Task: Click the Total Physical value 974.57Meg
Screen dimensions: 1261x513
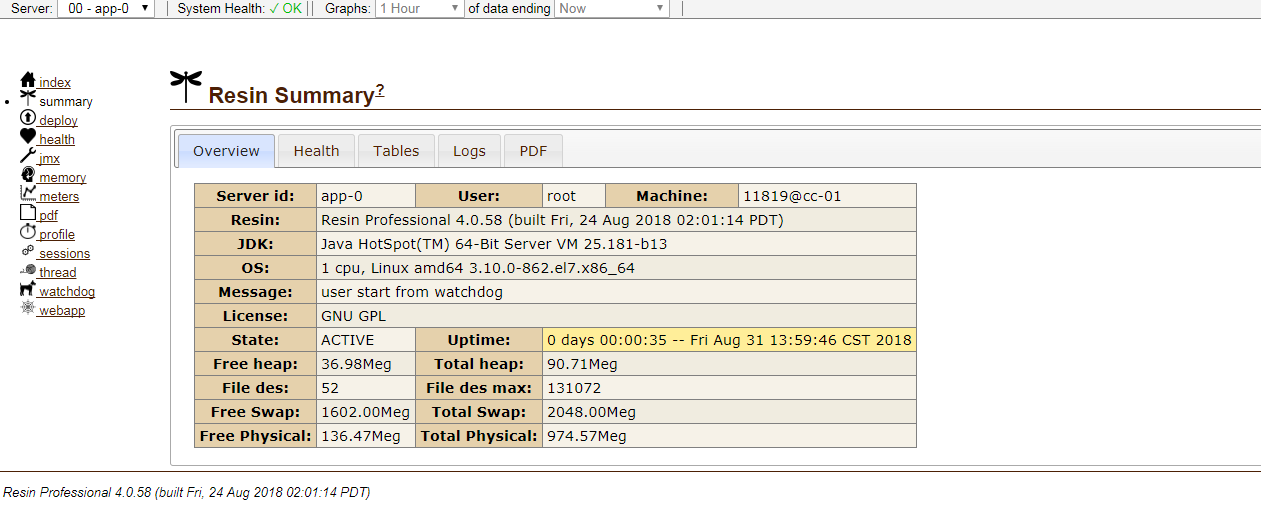Action: 729,436
